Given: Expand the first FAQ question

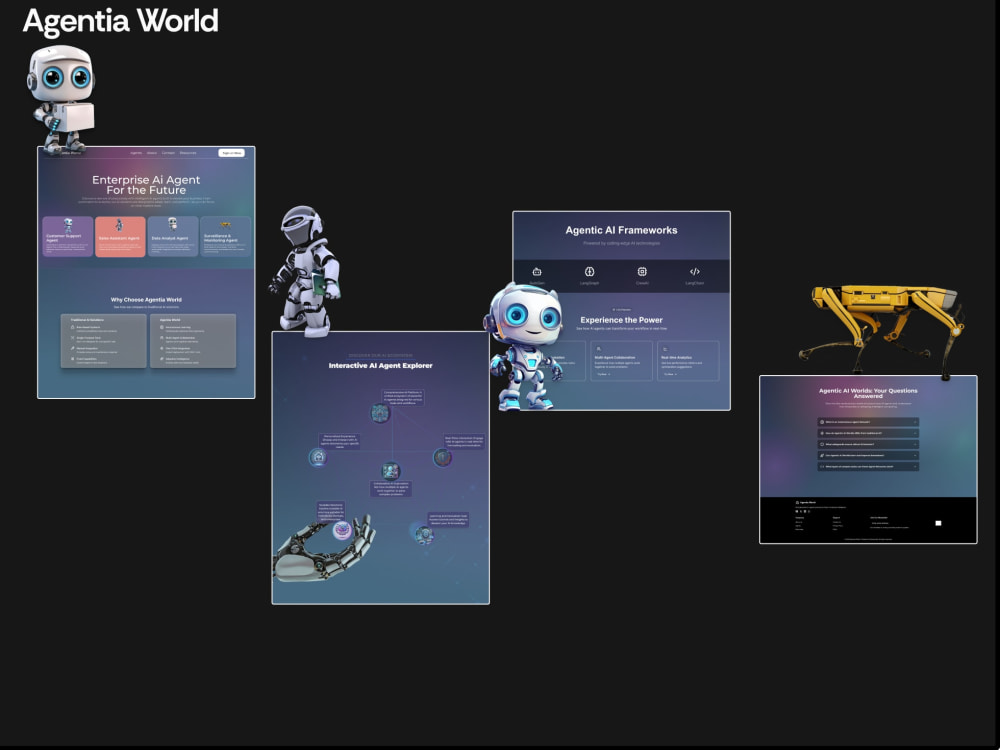Looking at the screenshot, I should tap(868, 422).
